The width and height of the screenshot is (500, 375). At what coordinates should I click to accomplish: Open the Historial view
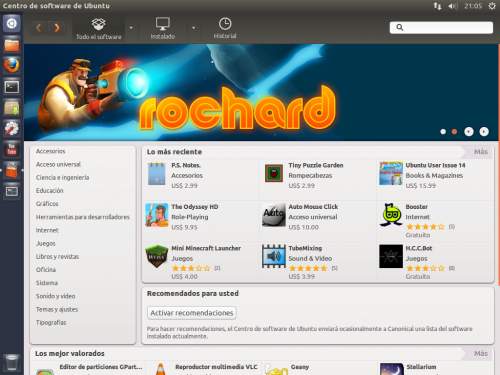(x=225, y=28)
